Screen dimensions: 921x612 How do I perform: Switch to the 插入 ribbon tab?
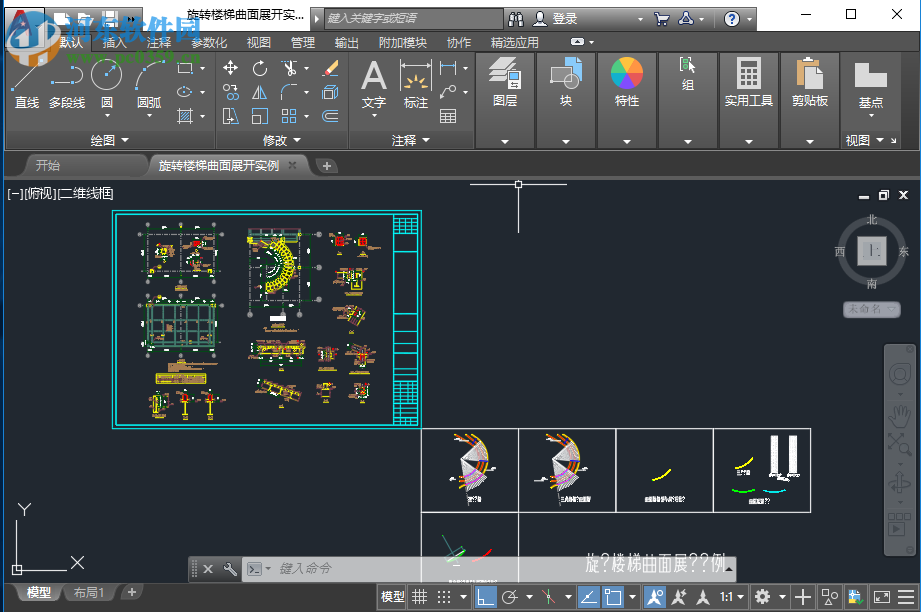(x=115, y=42)
